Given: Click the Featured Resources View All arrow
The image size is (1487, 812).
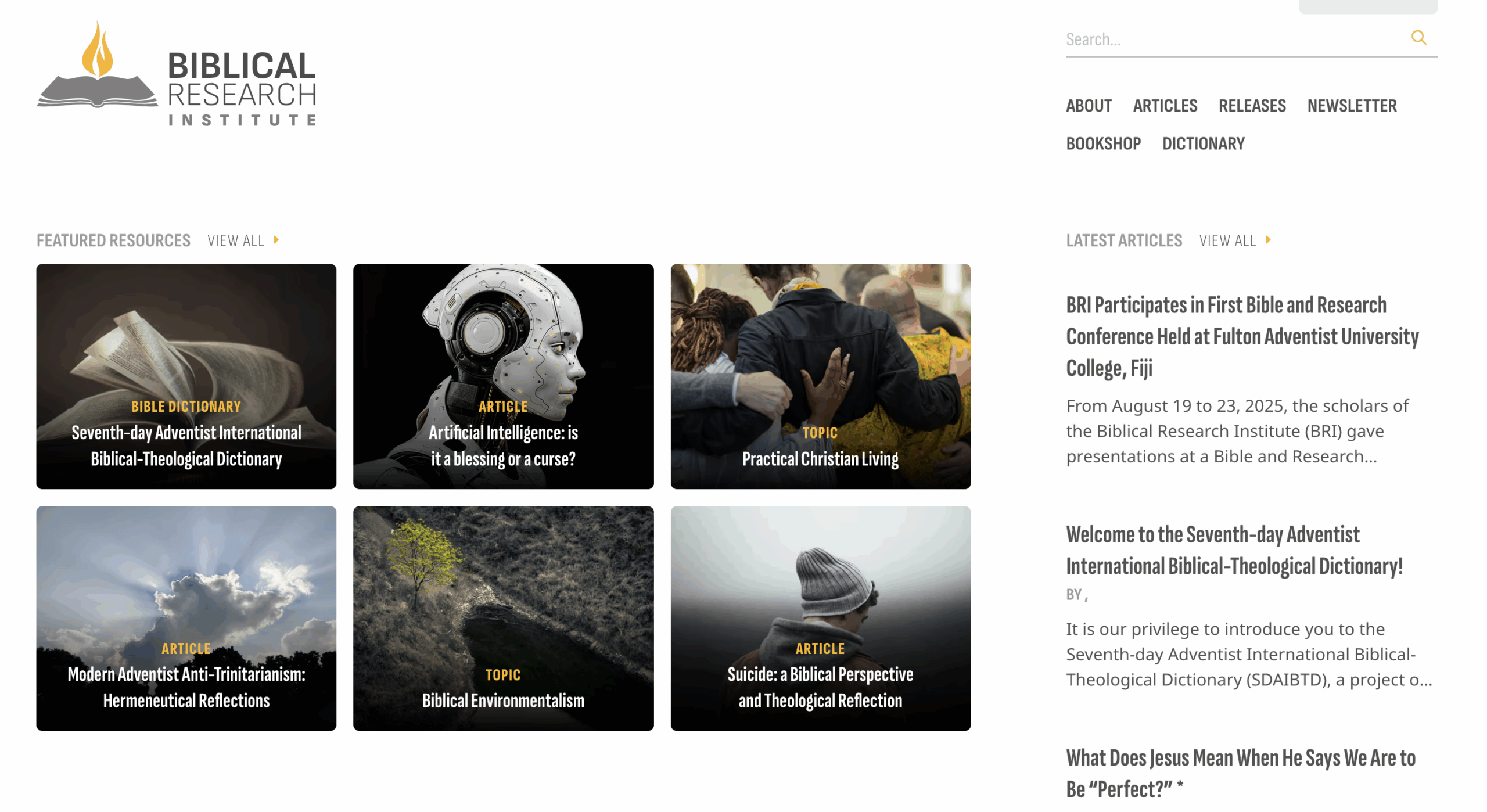Looking at the screenshot, I should point(276,240).
